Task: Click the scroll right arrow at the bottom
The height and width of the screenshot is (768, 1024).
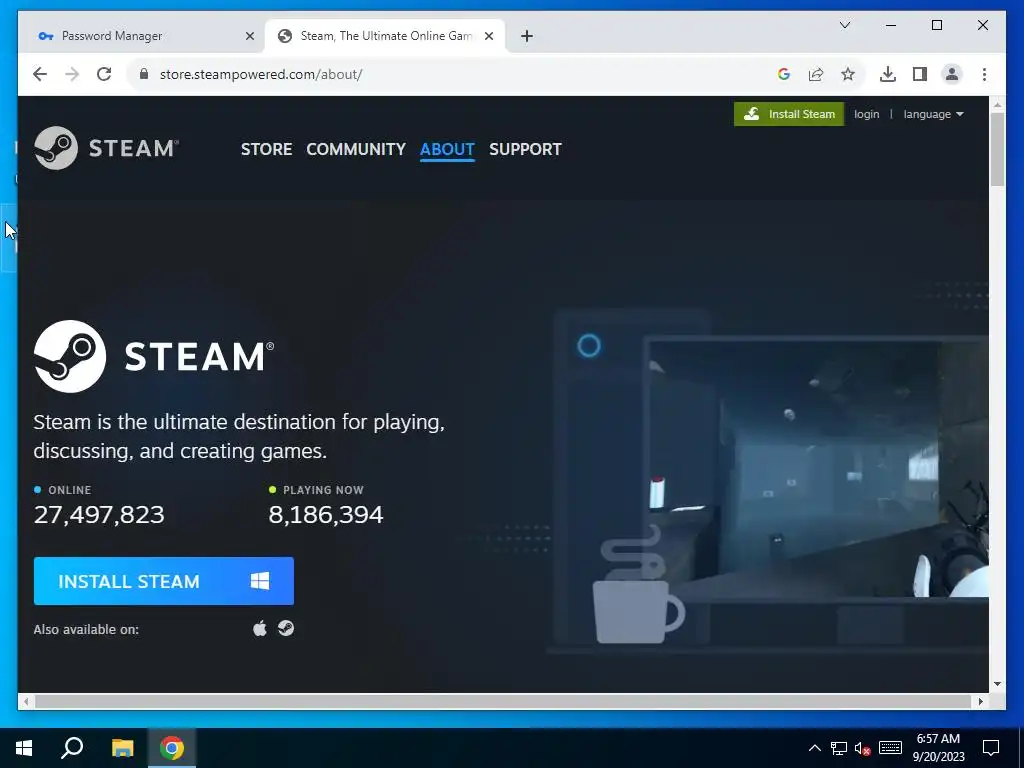Action: (x=980, y=701)
